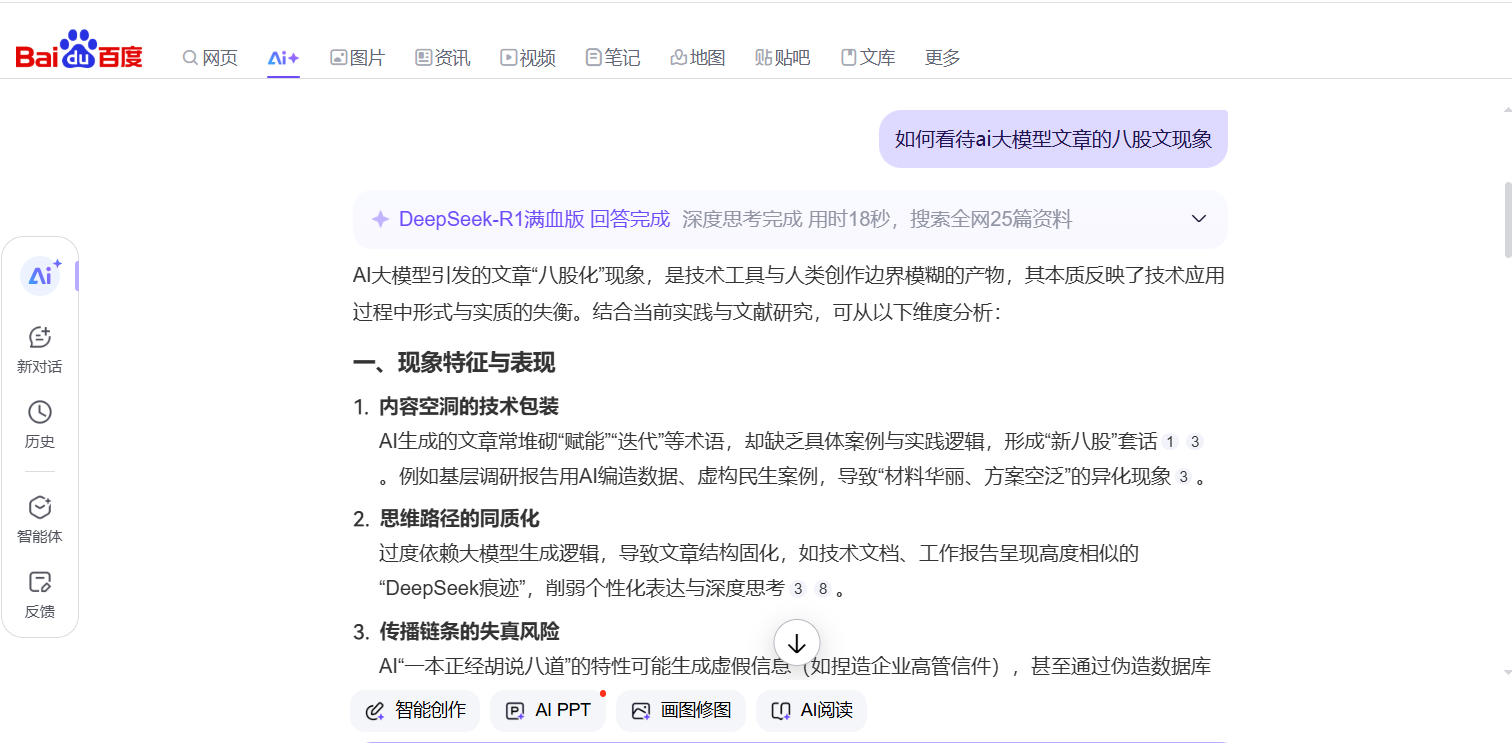Select the Ai+ tab
This screenshot has height=743, width=1512.
284,58
